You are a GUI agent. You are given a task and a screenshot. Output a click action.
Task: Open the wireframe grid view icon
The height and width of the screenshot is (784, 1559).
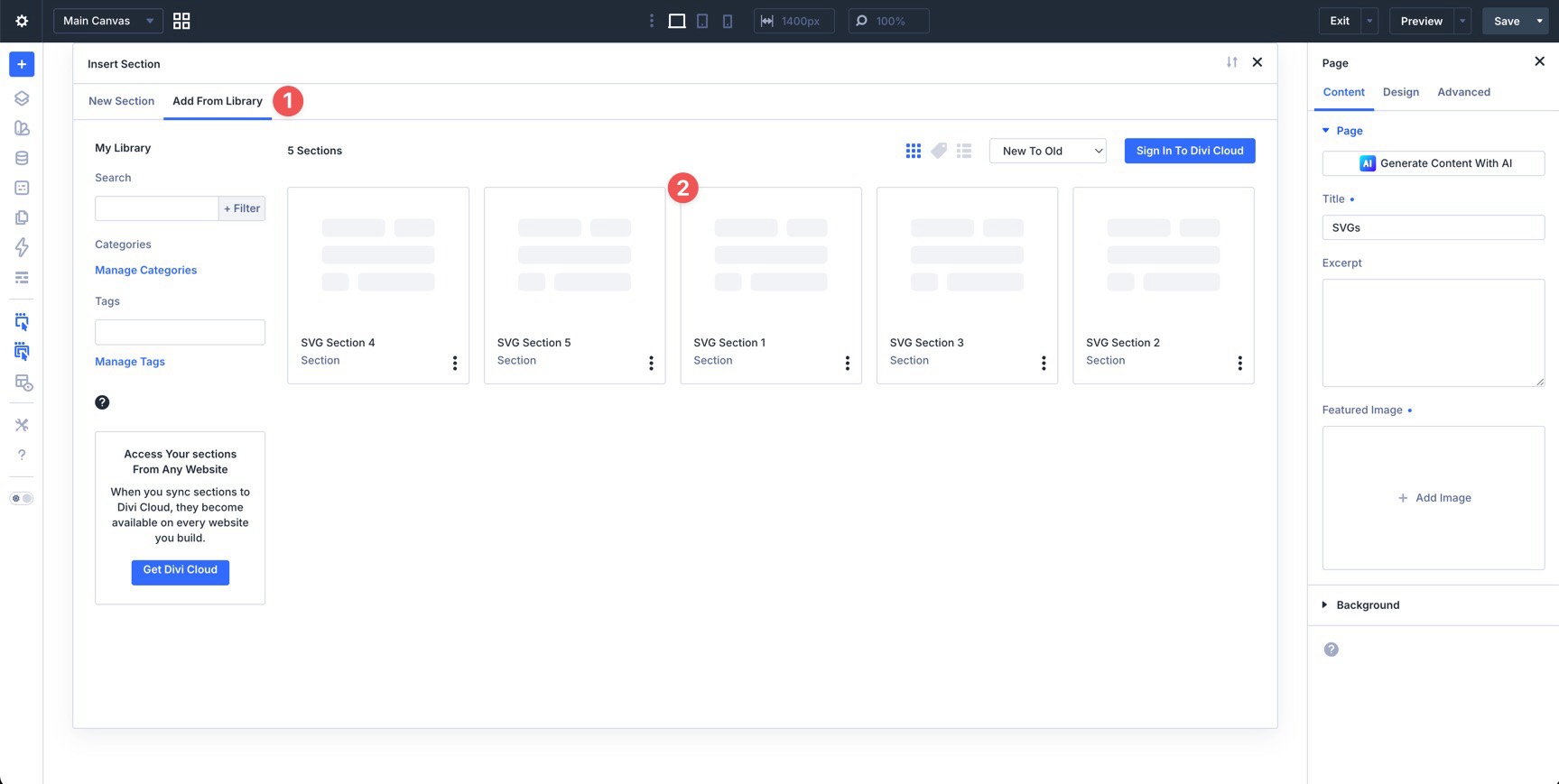click(181, 21)
